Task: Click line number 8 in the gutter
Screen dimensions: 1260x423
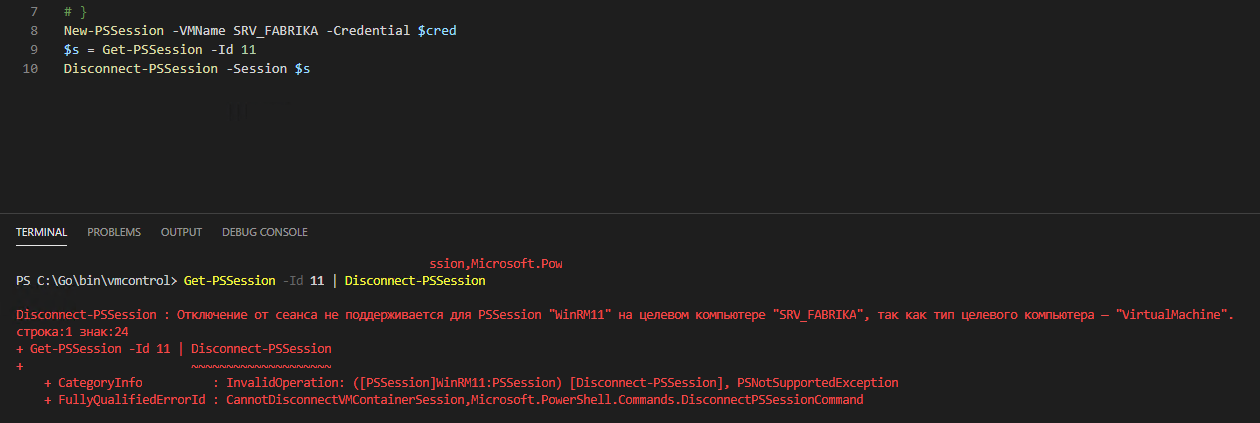Action: click(x=35, y=31)
